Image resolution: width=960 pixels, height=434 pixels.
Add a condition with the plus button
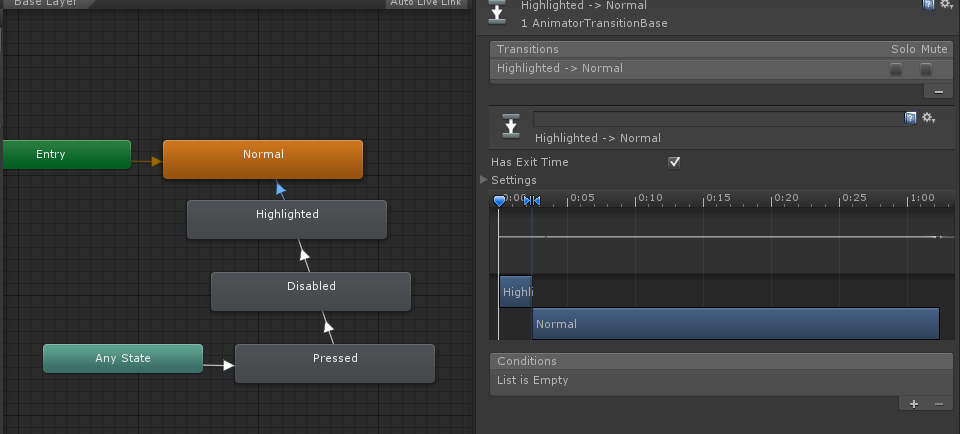(914, 403)
